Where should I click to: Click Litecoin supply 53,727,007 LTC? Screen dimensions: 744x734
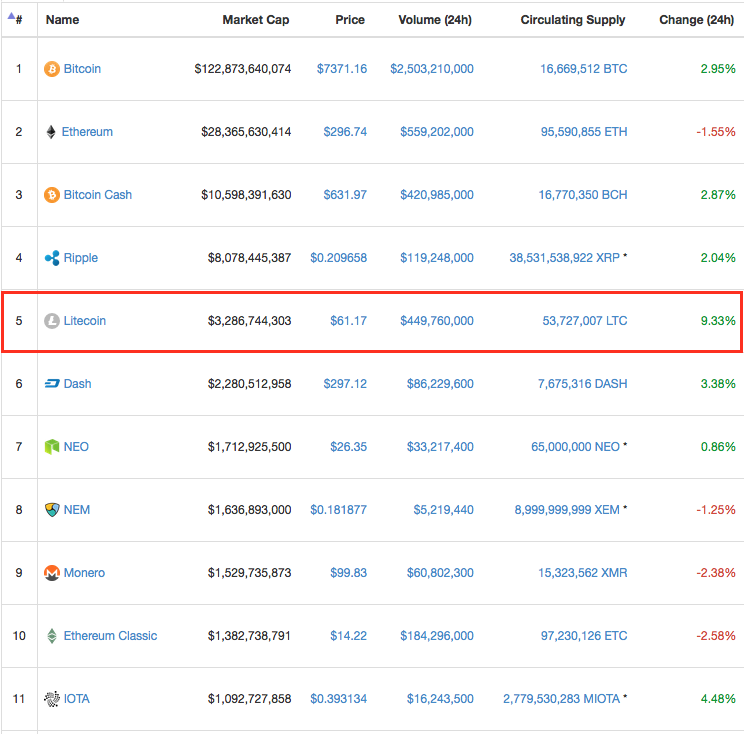[x=585, y=321]
